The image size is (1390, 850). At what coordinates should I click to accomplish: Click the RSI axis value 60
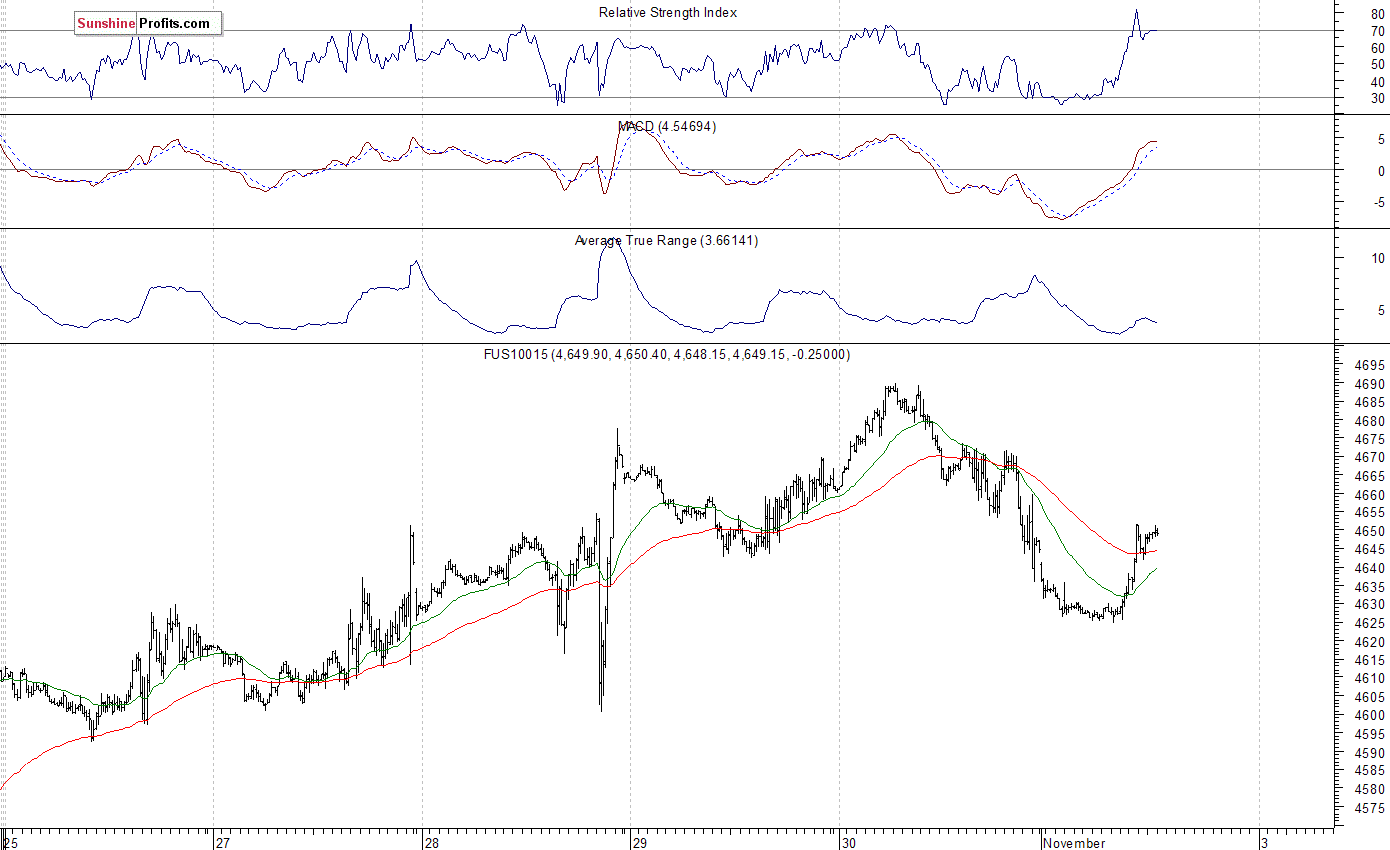pos(1378,48)
